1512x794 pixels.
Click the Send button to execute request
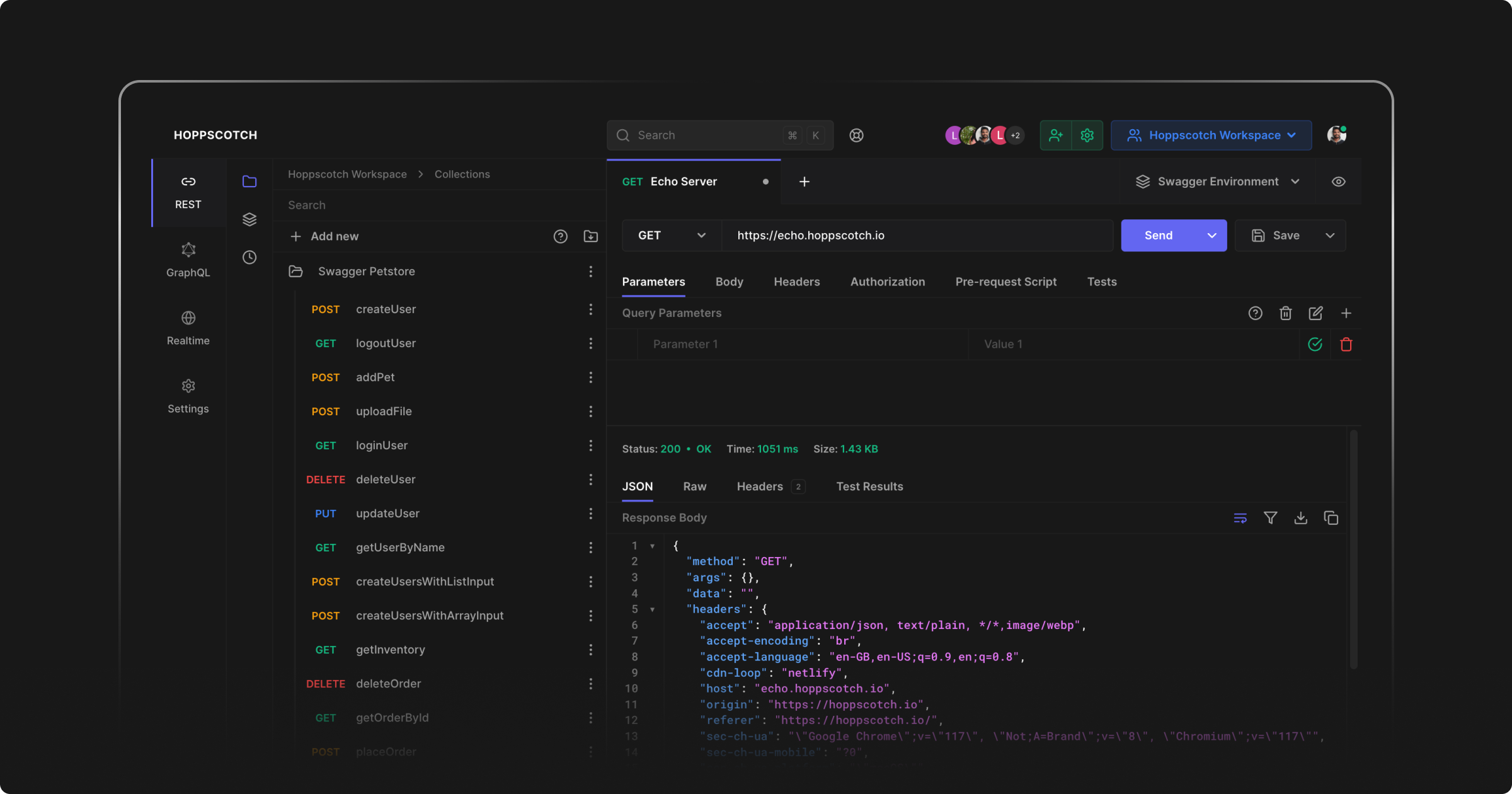(1158, 235)
